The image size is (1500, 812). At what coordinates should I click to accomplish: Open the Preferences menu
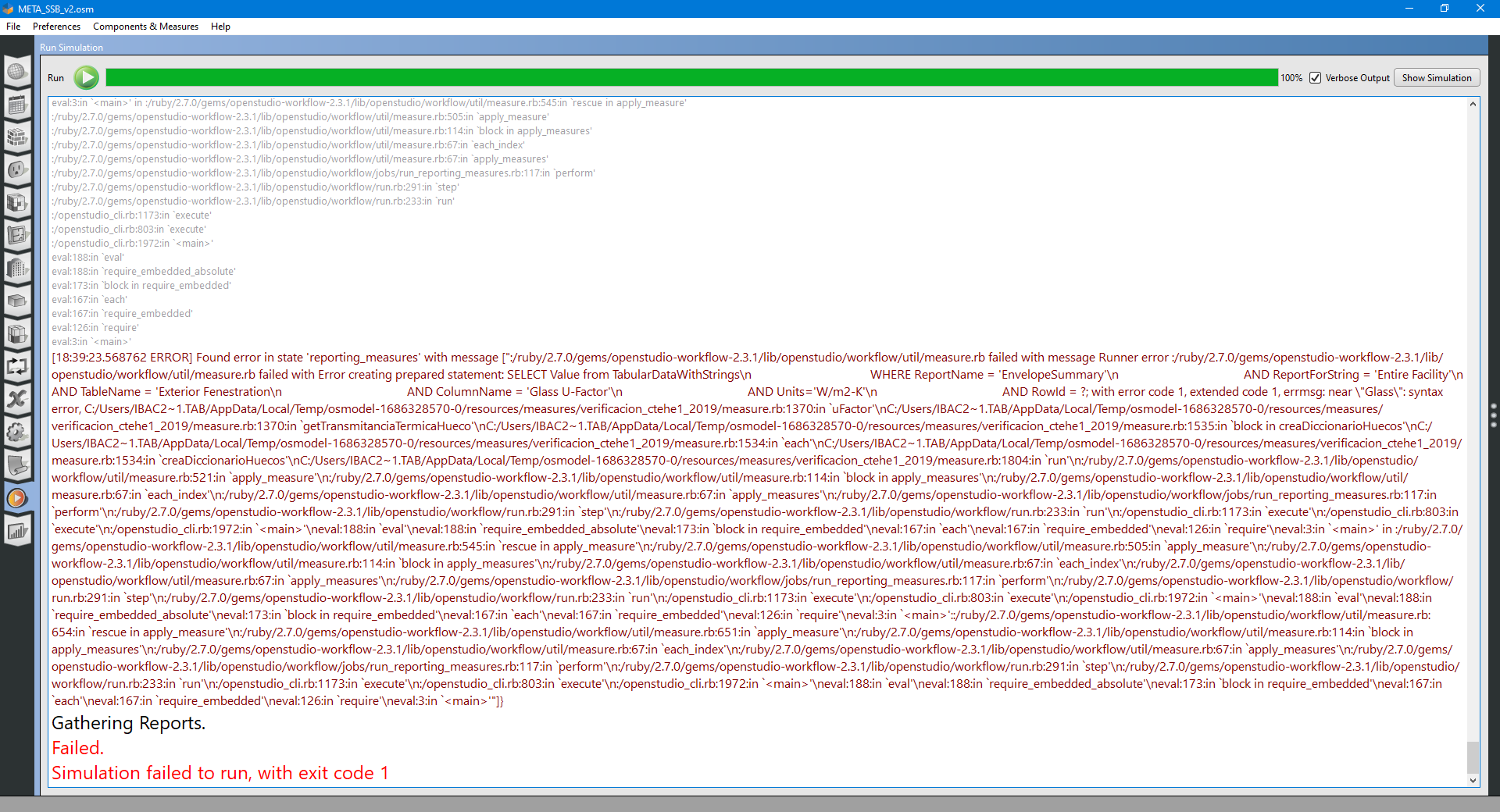[55, 26]
